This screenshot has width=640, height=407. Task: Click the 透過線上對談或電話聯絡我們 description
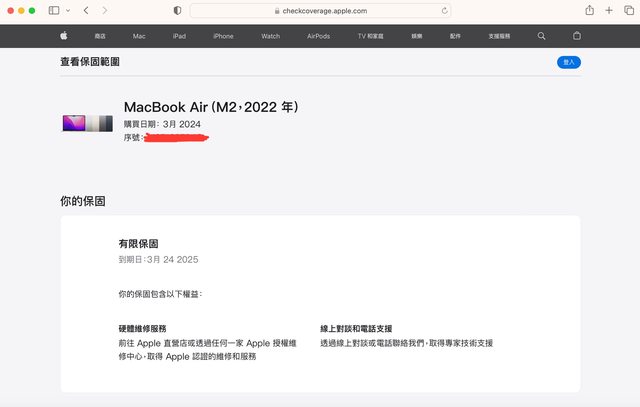407,343
